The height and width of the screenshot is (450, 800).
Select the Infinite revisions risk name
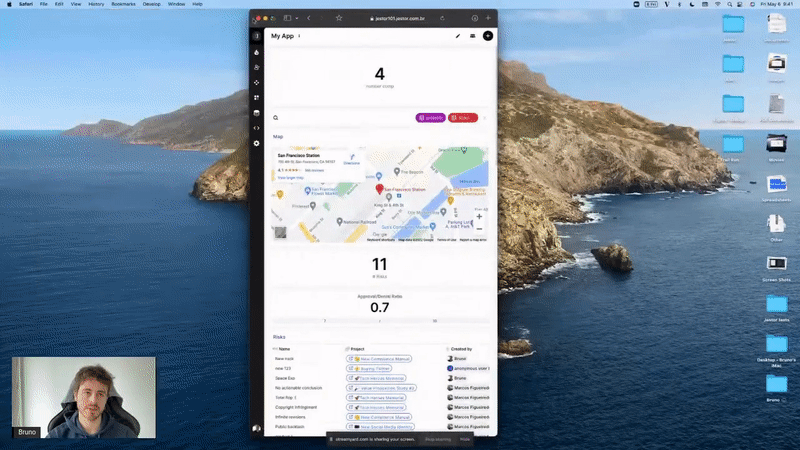[290, 417]
